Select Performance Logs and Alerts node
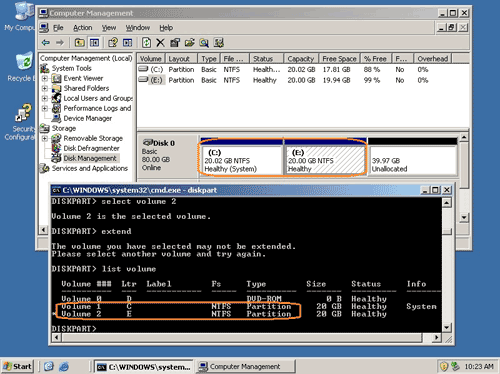Viewport: 500px width, 374px height. [97, 108]
